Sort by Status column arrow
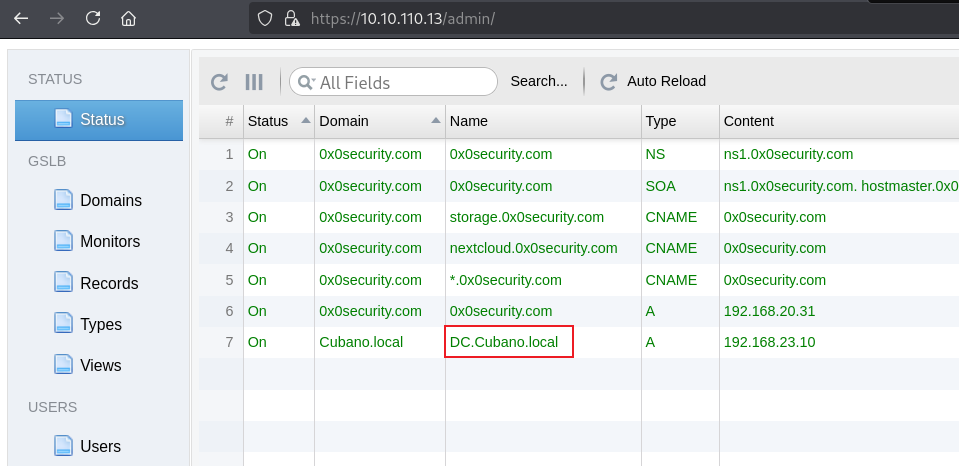 pyautogui.click(x=304, y=121)
